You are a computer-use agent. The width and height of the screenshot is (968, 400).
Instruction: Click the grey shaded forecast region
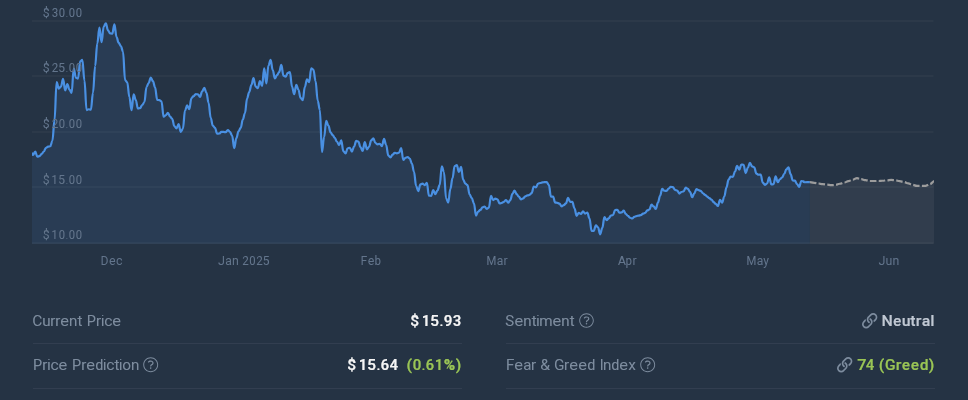pyautogui.click(x=871, y=213)
